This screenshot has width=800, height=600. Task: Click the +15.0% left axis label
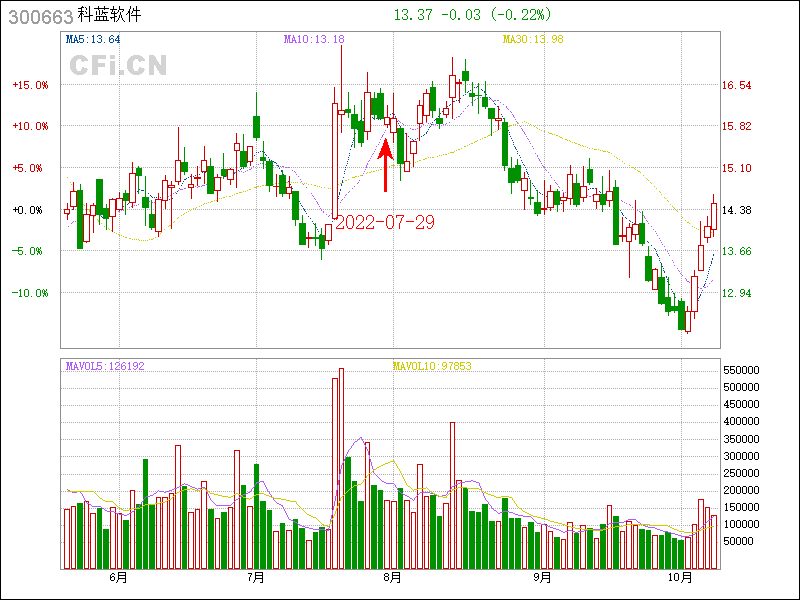point(30,85)
